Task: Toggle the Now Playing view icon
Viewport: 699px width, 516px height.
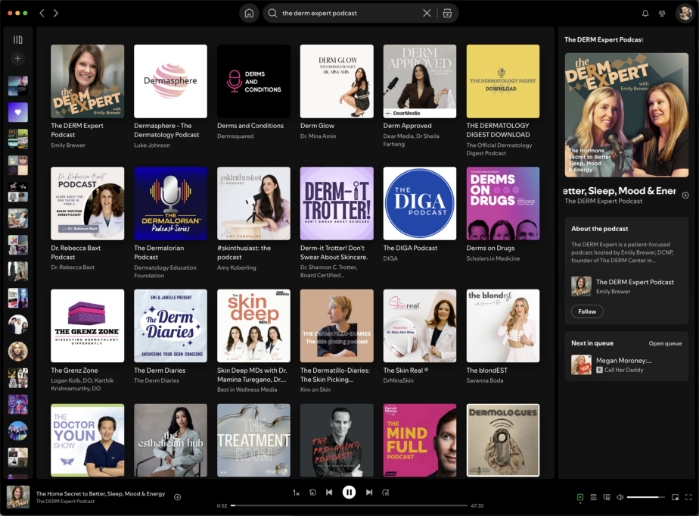Action: tap(580, 497)
